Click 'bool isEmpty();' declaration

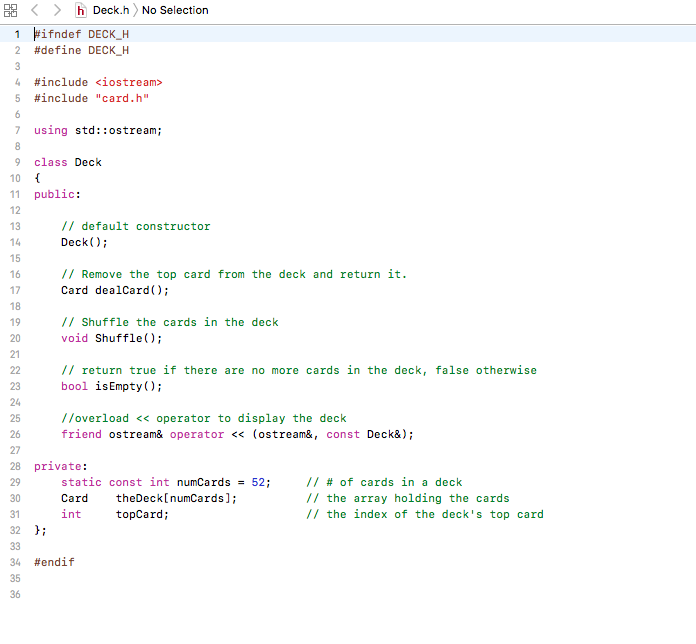(111, 386)
